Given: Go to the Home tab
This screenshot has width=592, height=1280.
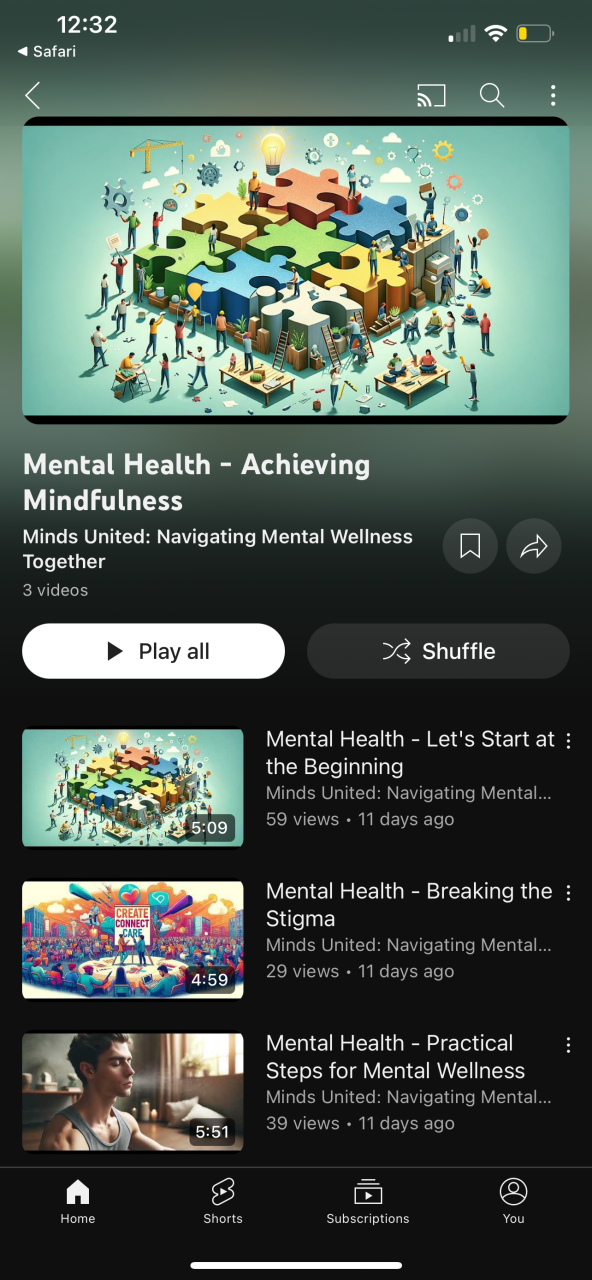Looking at the screenshot, I should click(x=77, y=1201).
